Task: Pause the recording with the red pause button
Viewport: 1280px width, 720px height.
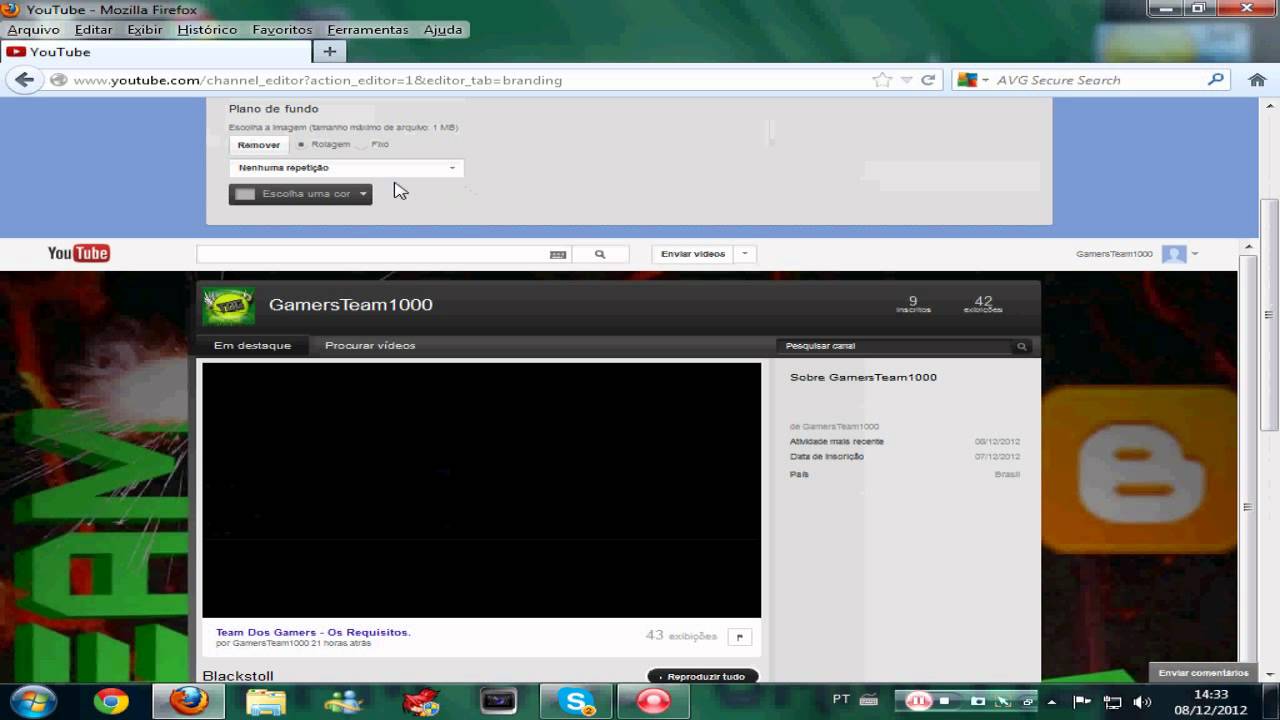Action: pos(918,701)
